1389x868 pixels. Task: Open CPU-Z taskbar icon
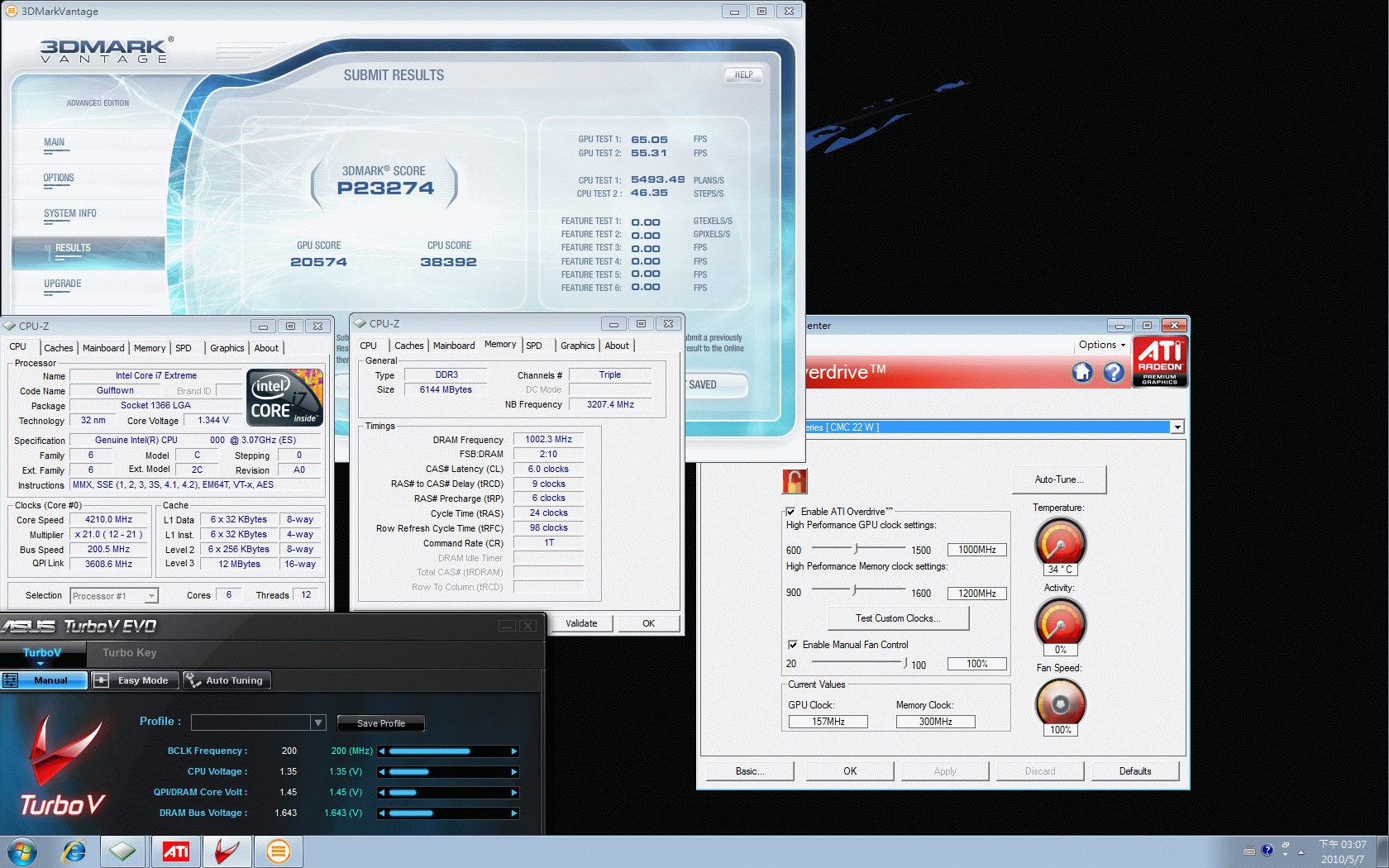tap(123, 851)
